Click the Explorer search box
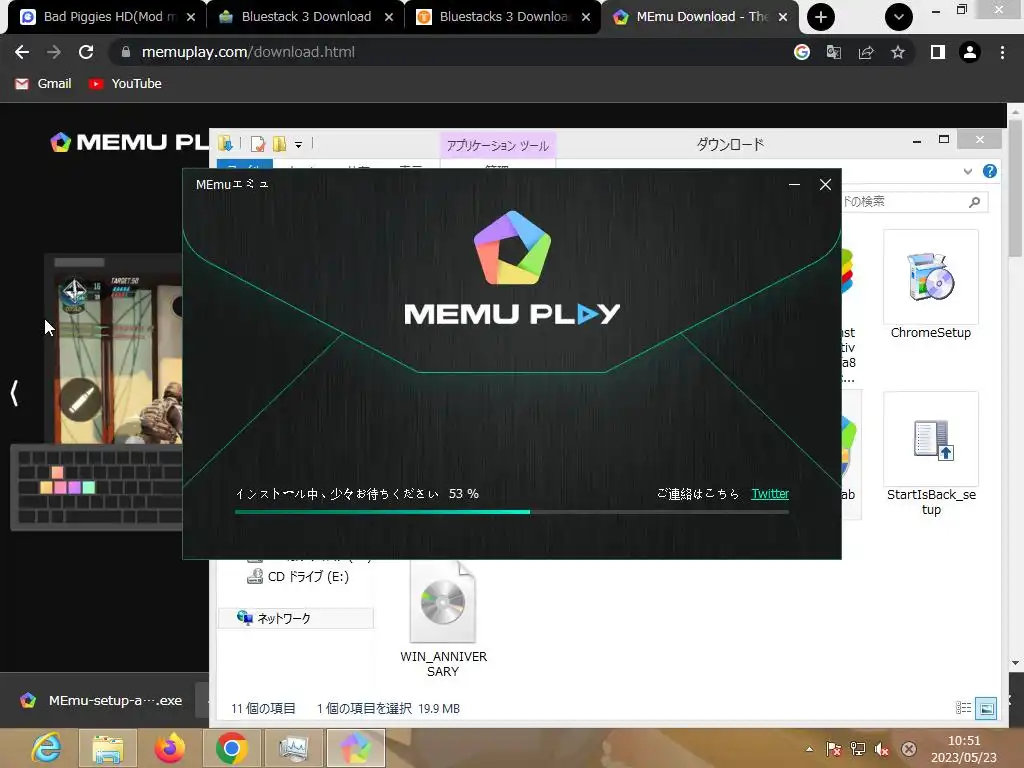 click(x=914, y=202)
